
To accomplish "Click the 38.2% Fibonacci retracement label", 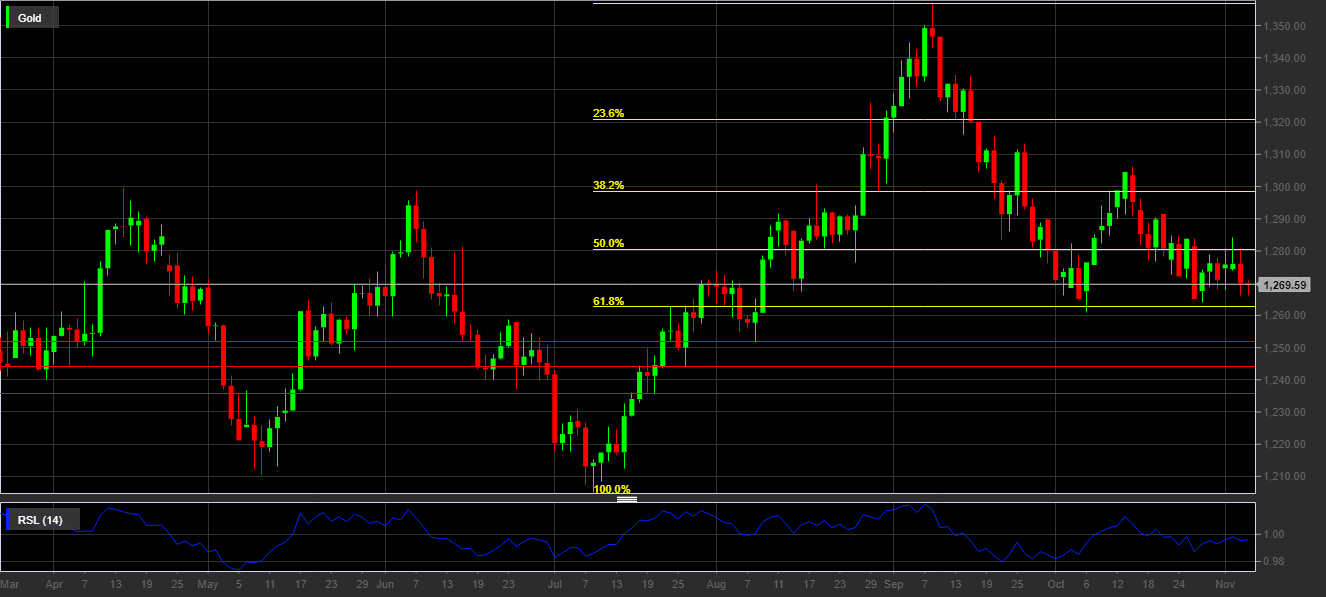I will (608, 186).
